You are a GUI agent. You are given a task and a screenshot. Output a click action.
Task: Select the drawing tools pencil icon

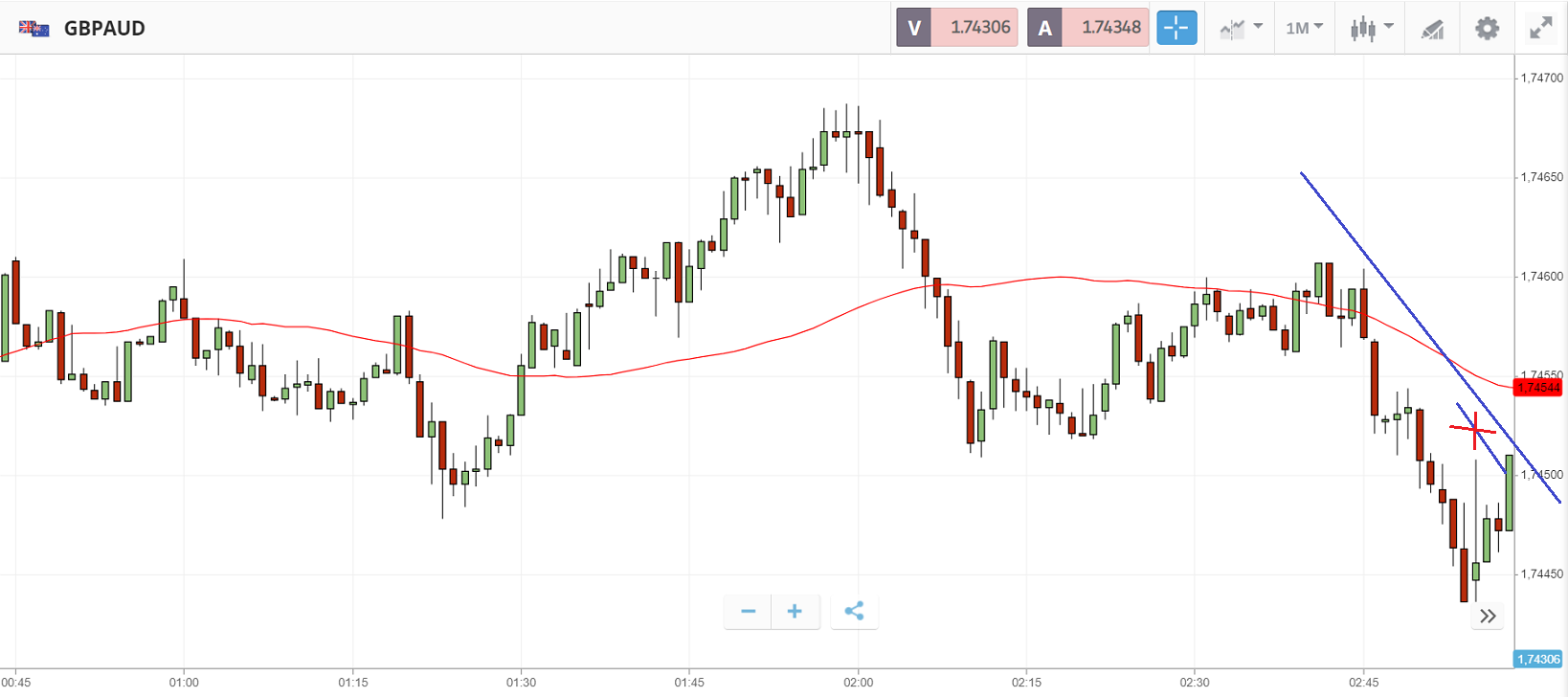tap(1432, 29)
